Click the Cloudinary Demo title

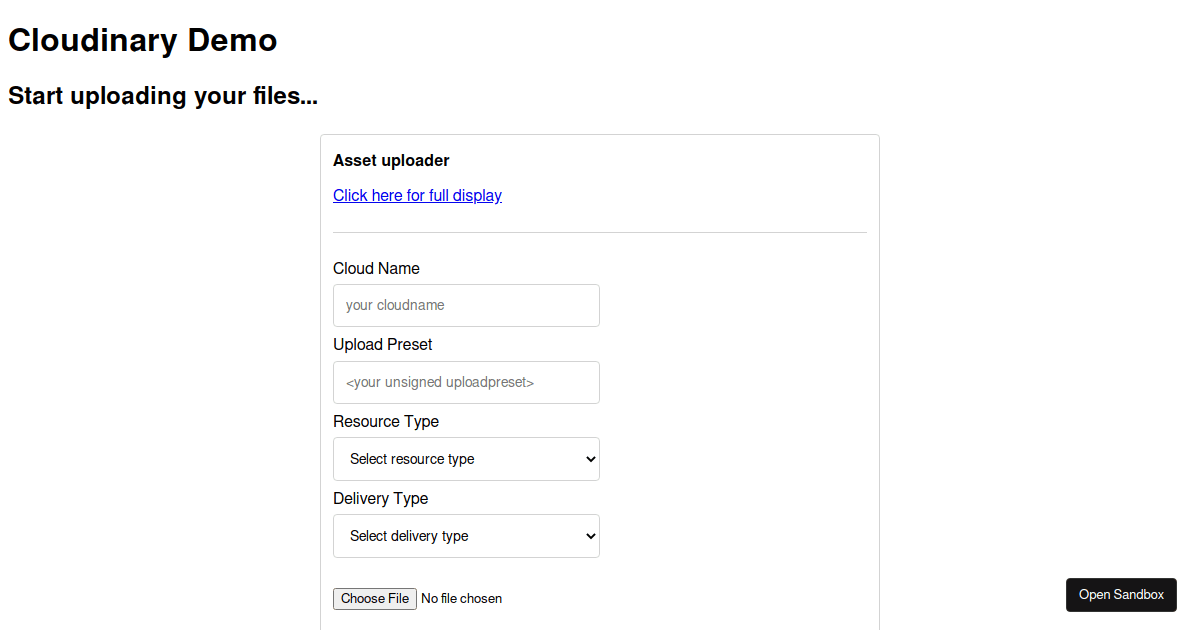coord(142,40)
